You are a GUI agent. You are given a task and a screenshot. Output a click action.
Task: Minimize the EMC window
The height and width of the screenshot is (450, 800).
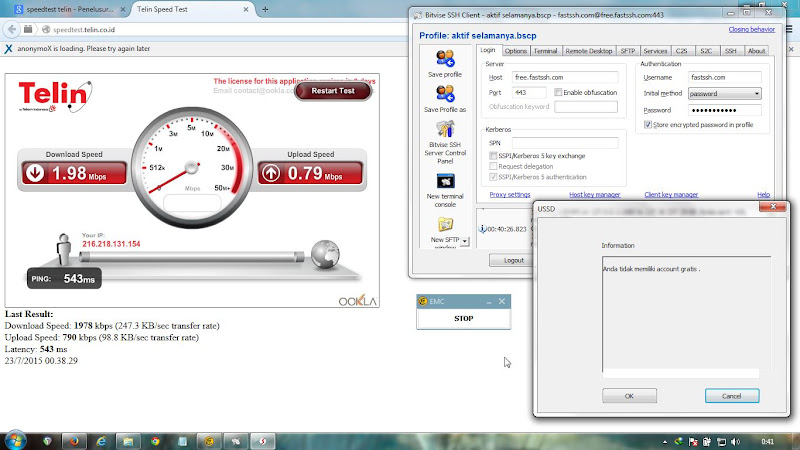(x=488, y=302)
